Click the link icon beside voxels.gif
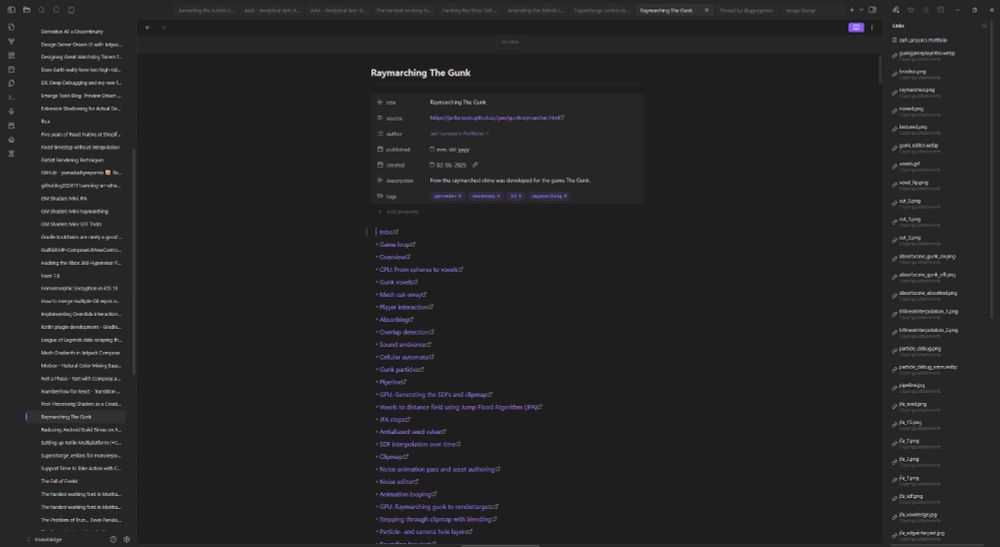Screen dimensions: 1000x547 pyautogui.click(x=894, y=166)
